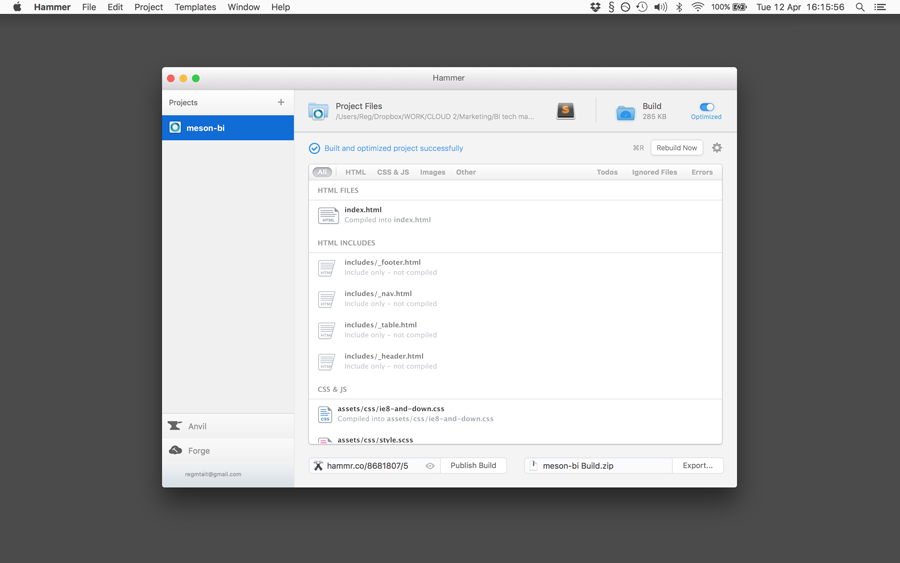
Task: Open Notification Center icon
Action: (880, 7)
